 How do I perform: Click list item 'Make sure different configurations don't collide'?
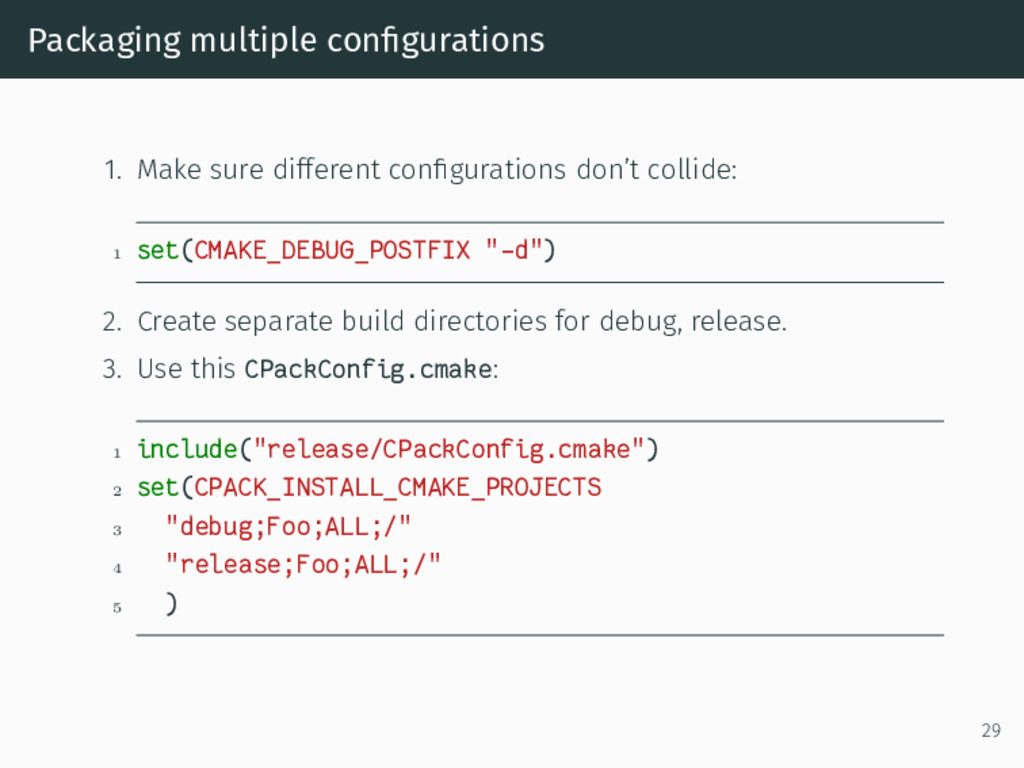[437, 170]
